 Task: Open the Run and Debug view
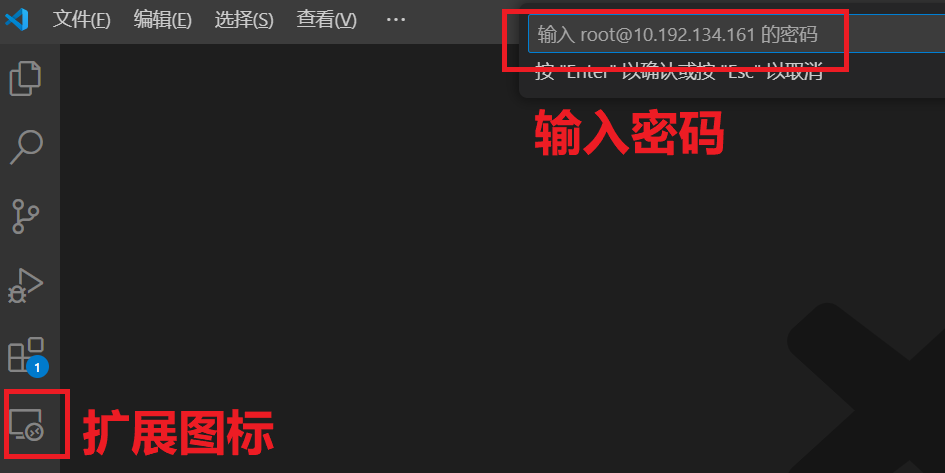point(25,286)
